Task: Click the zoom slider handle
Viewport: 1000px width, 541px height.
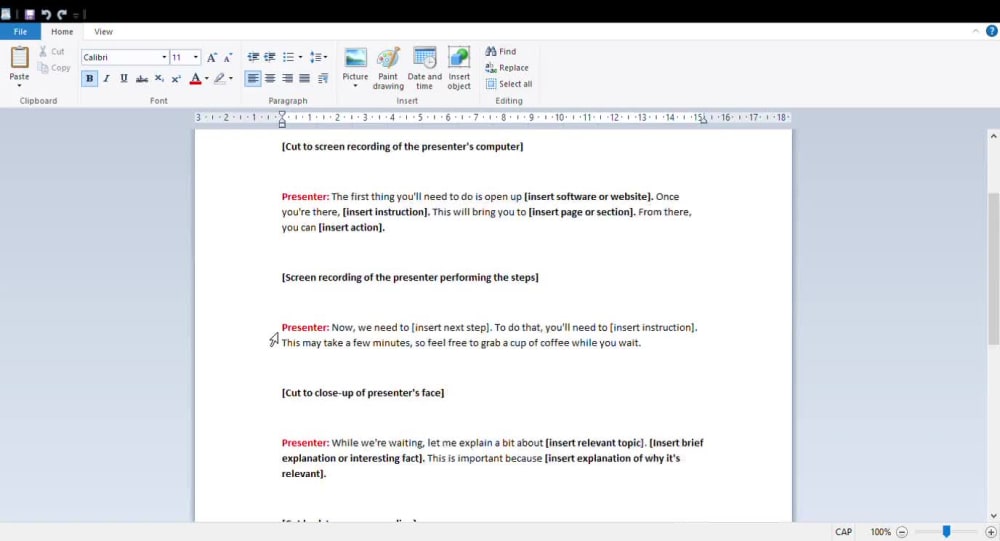Action: 946,531
